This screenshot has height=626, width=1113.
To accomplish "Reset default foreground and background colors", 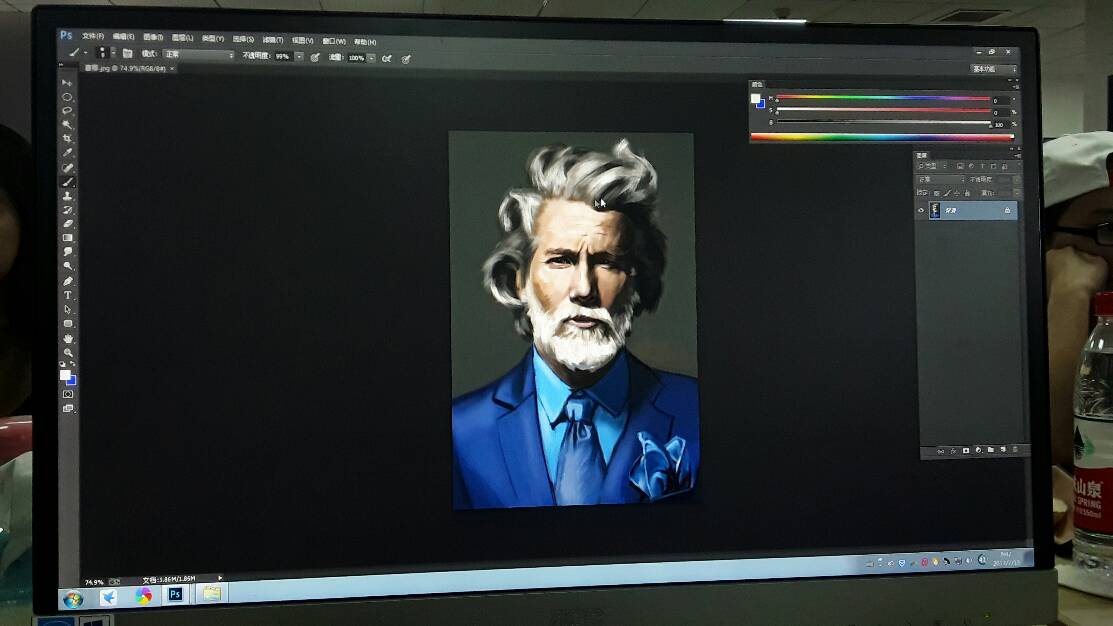I will pyautogui.click(x=62, y=365).
